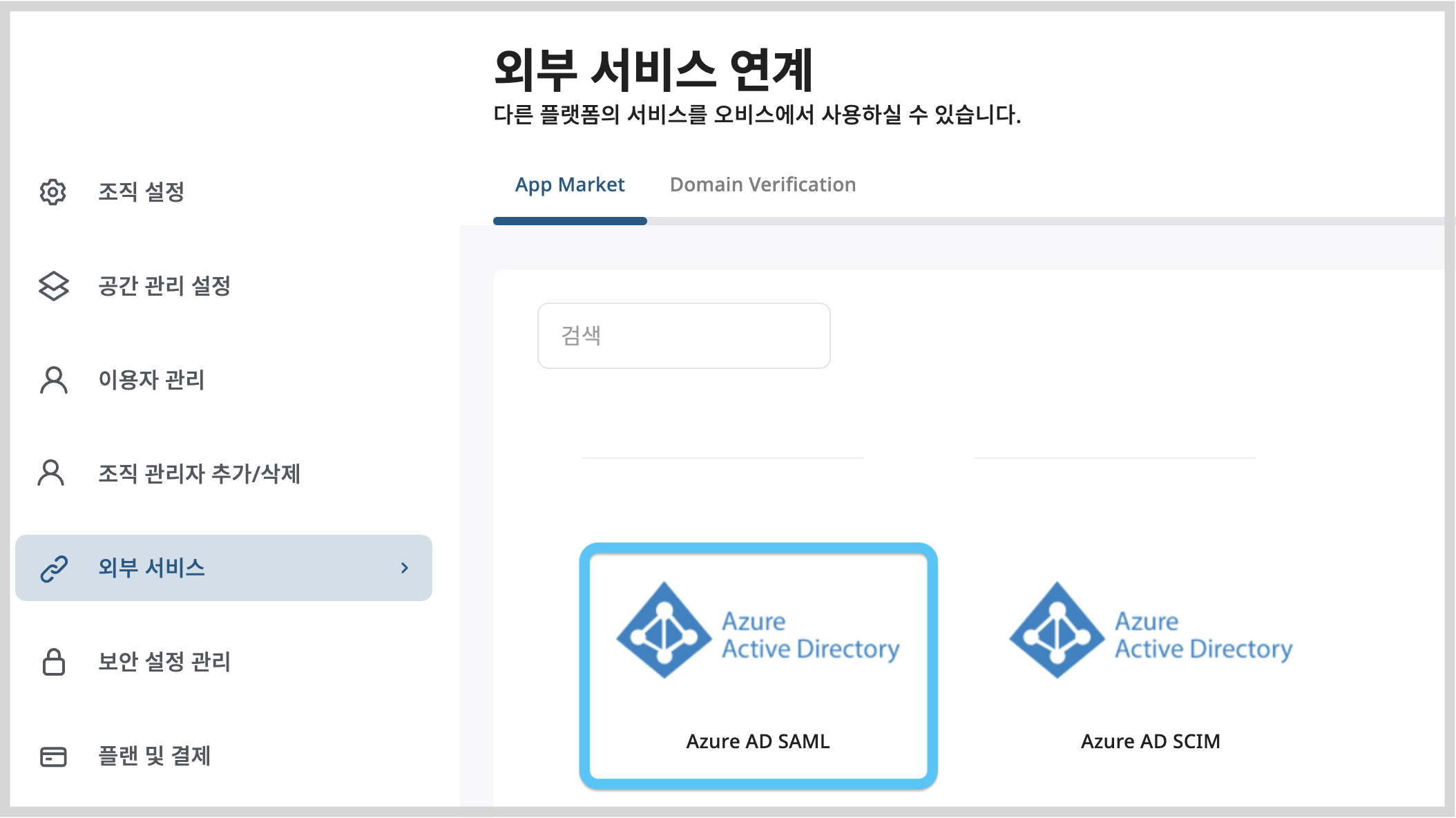The height and width of the screenshot is (818, 1456).
Task: Click the Azure Active Directory logo in the SCIM card
Action: pos(1151,629)
